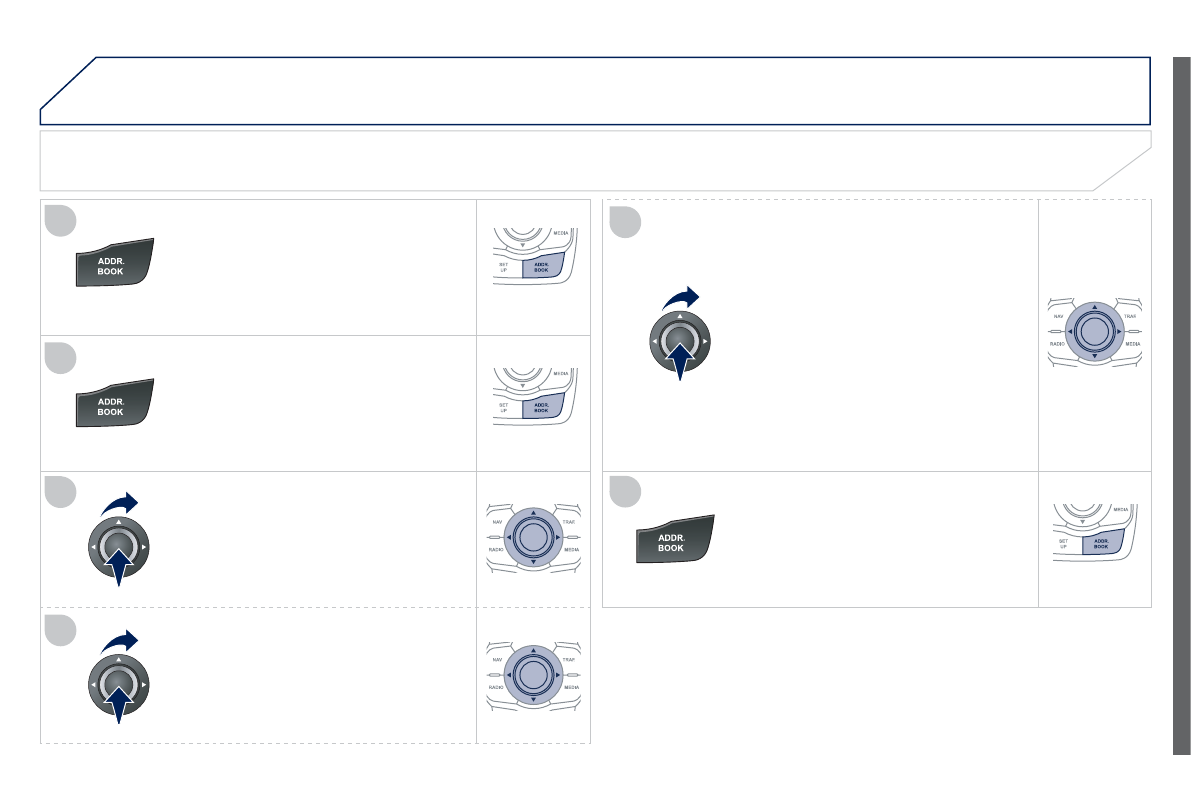Click SET UP in the first step's console diagram
This screenshot has height=794, width=1191.
504,267
